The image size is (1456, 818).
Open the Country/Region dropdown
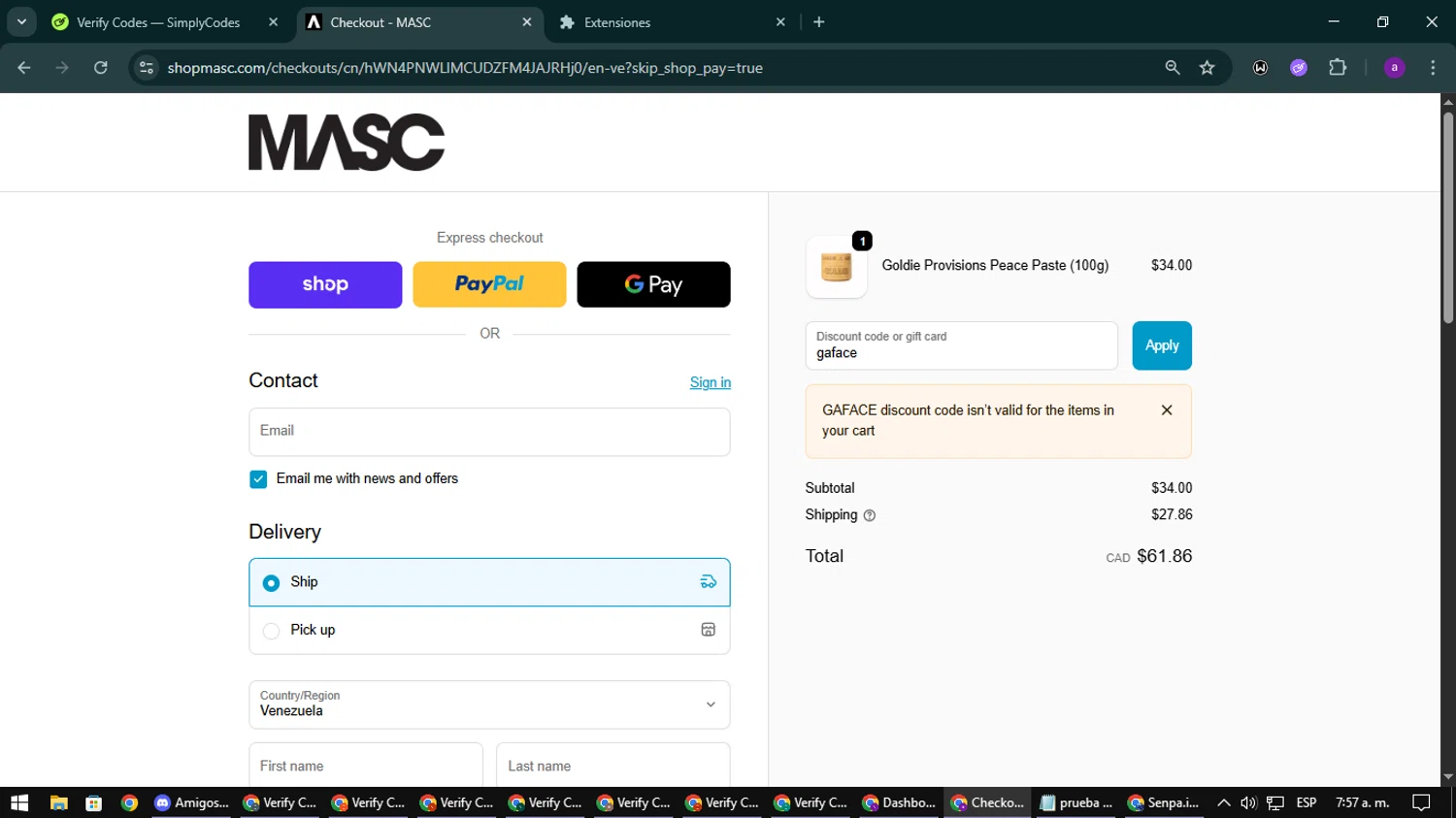(x=489, y=704)
